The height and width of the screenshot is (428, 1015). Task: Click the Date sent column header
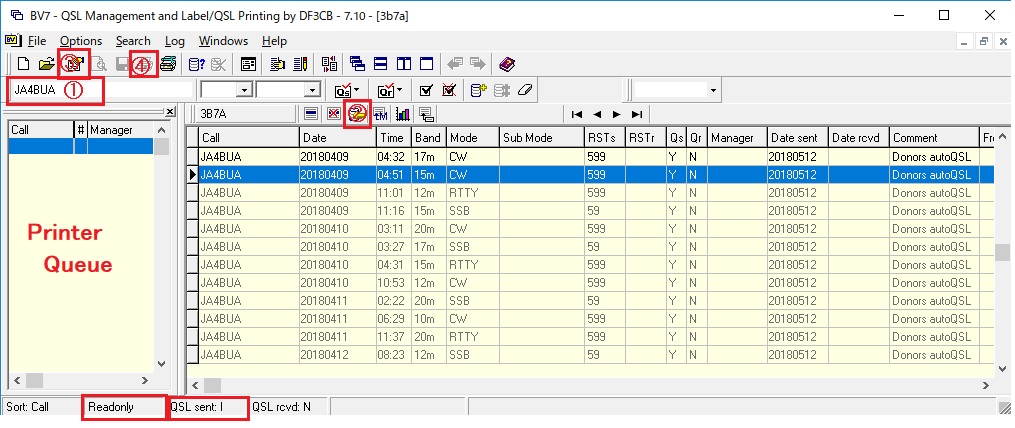coord(798,137)
